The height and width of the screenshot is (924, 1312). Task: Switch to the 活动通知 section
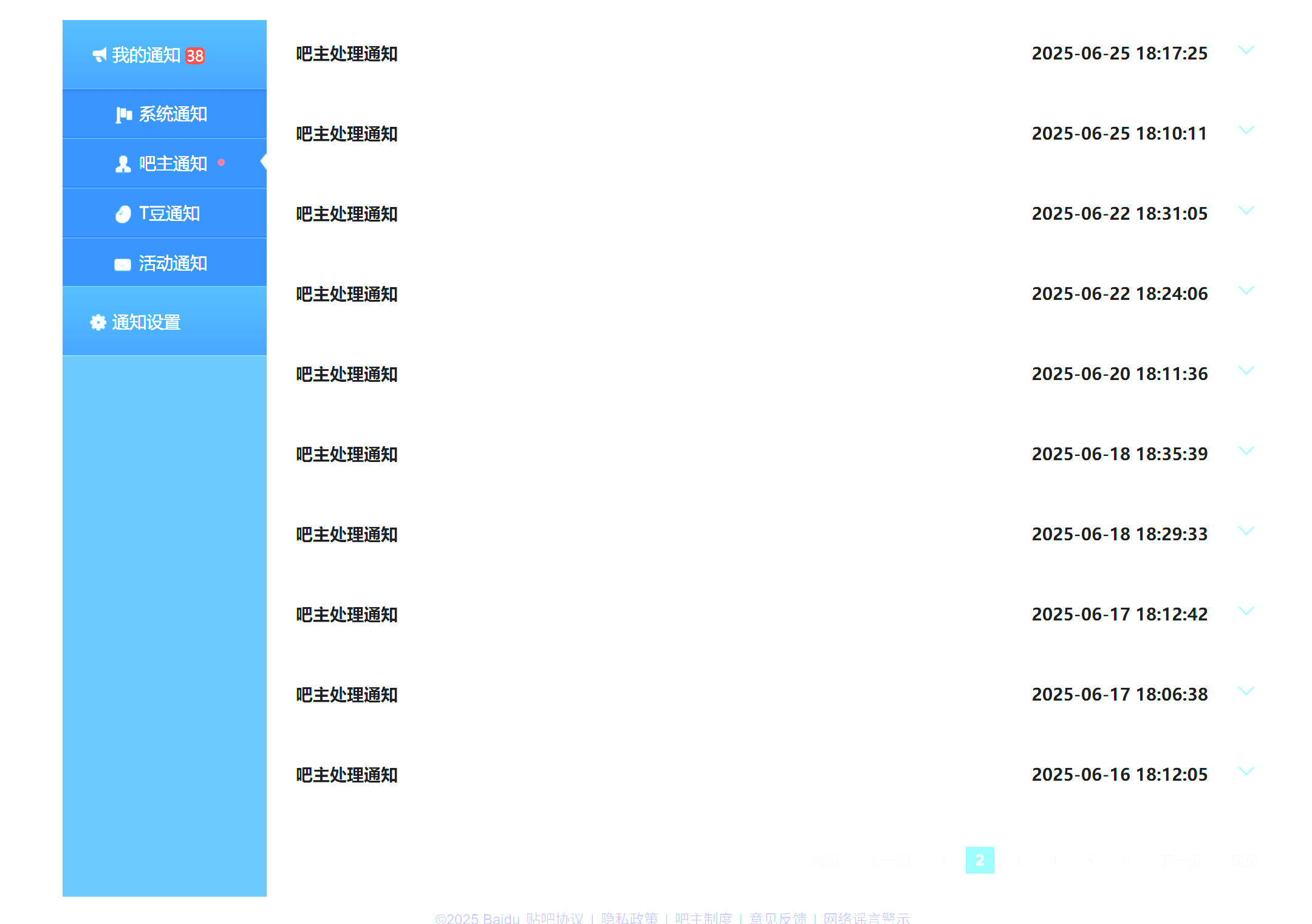173,263
